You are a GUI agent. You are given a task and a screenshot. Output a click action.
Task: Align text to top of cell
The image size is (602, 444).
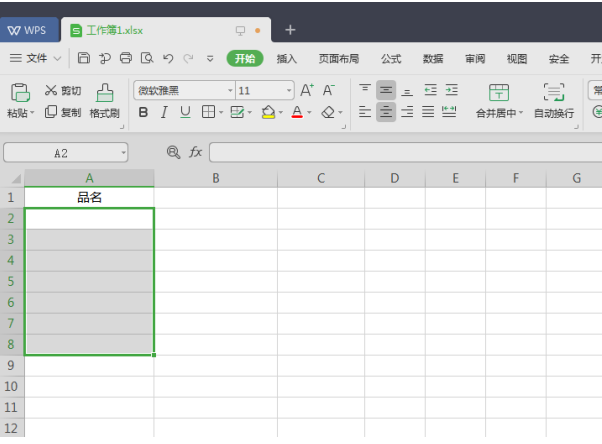point(365,90)
